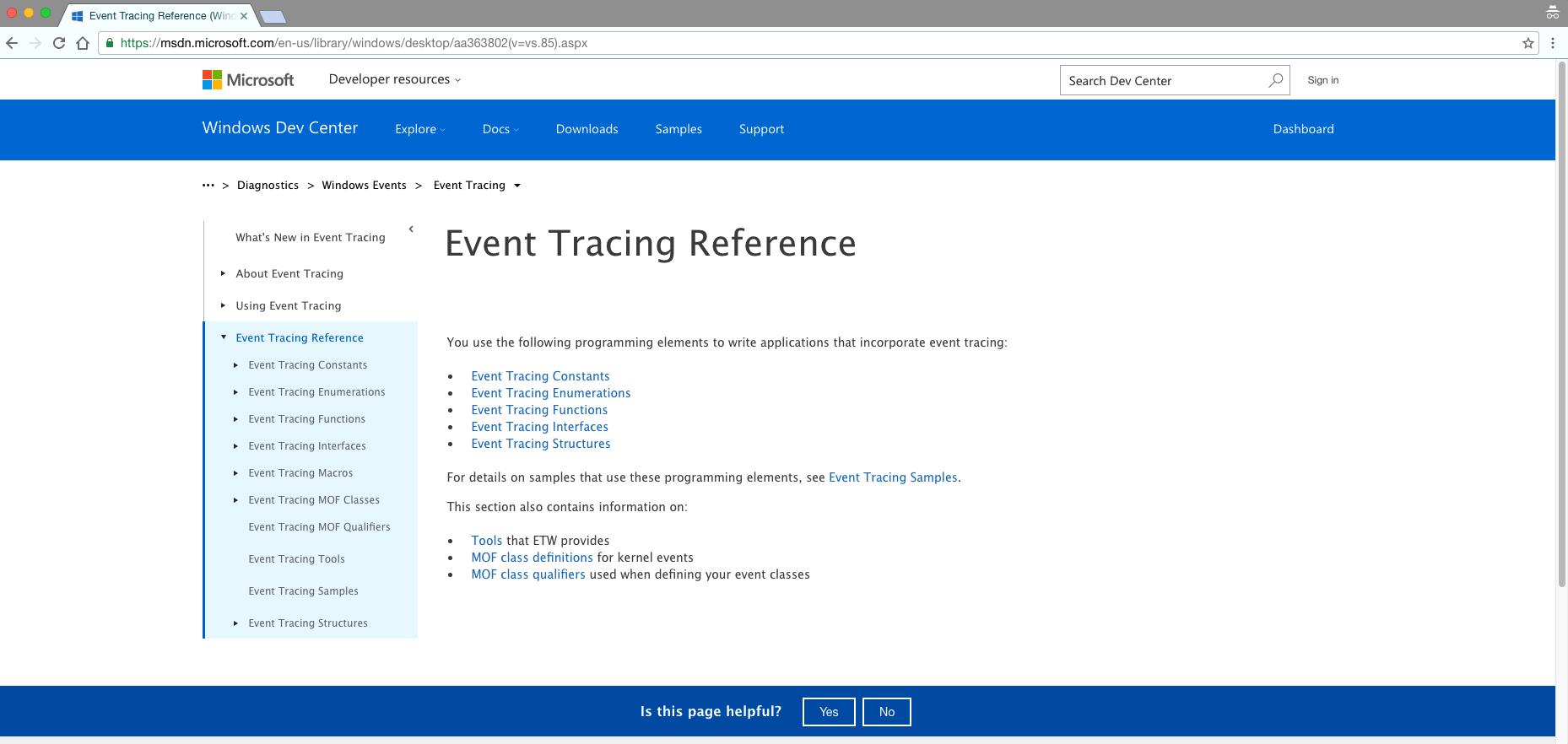1568x744 pixels.
Task: Open the Event Tracing Functions link
Action: [x=539, y=410]
